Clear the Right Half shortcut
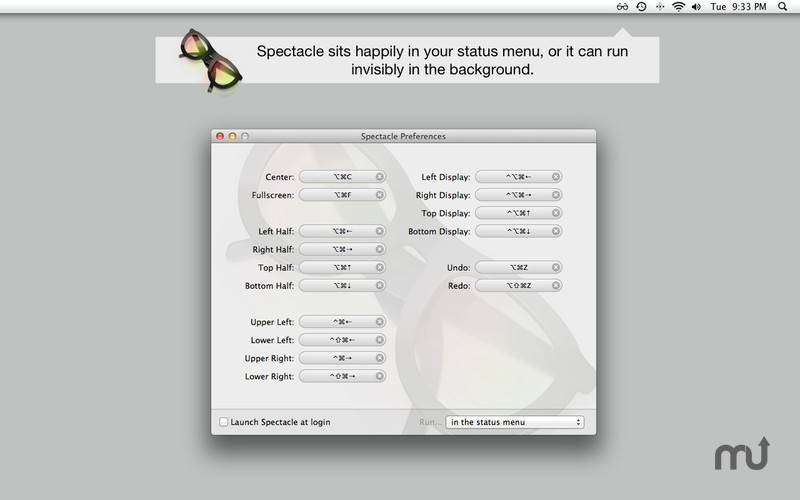Viewport: 800px width, 500px height. (x=380, y=249)
